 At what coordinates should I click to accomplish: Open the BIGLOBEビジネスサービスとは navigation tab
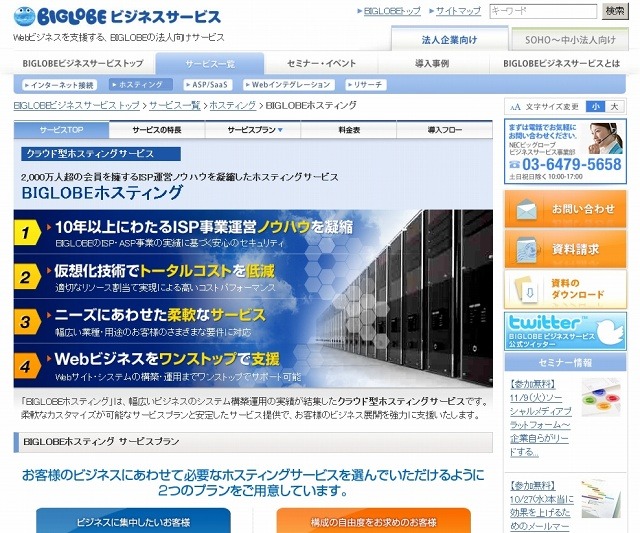[x=561, y=63]
